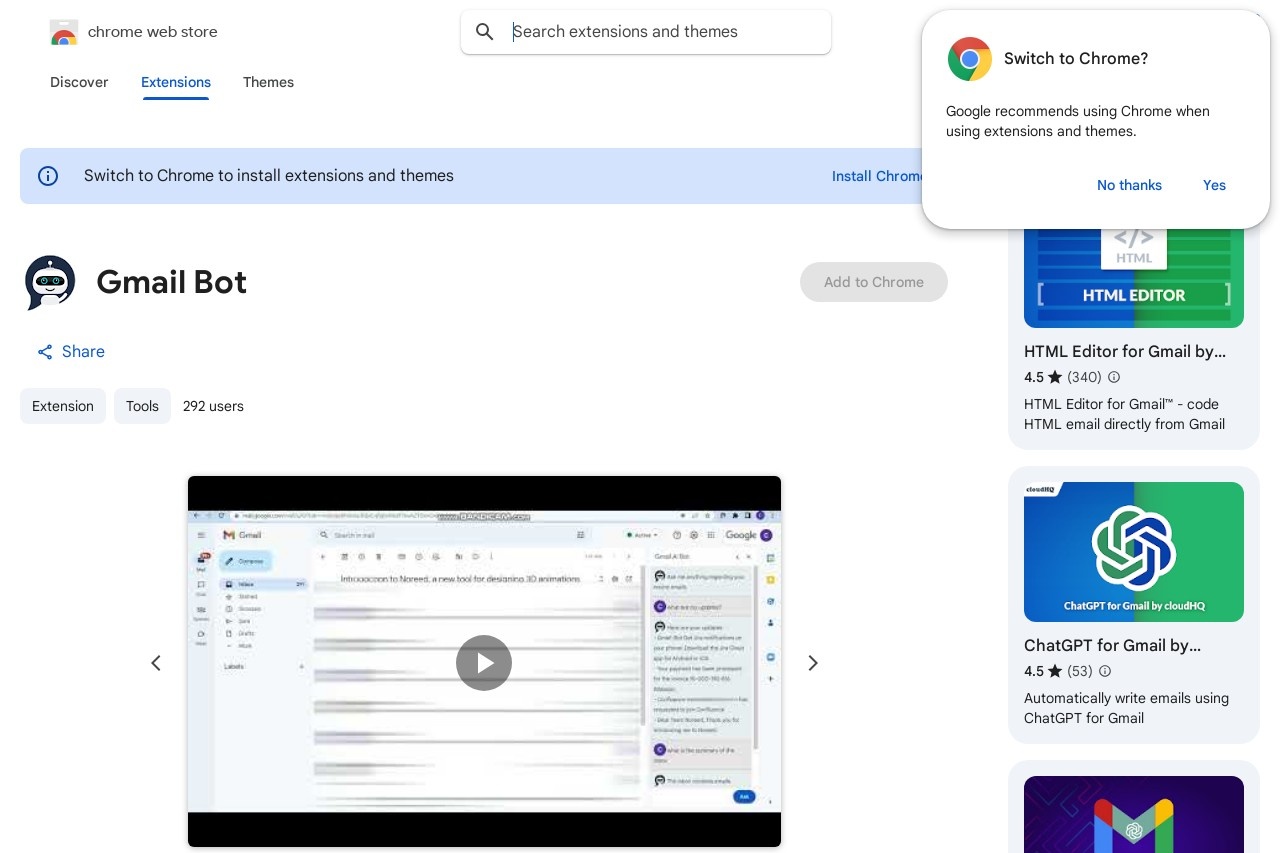Click the Add to Chrome button
1280x853 pixels.
[874, 282]
